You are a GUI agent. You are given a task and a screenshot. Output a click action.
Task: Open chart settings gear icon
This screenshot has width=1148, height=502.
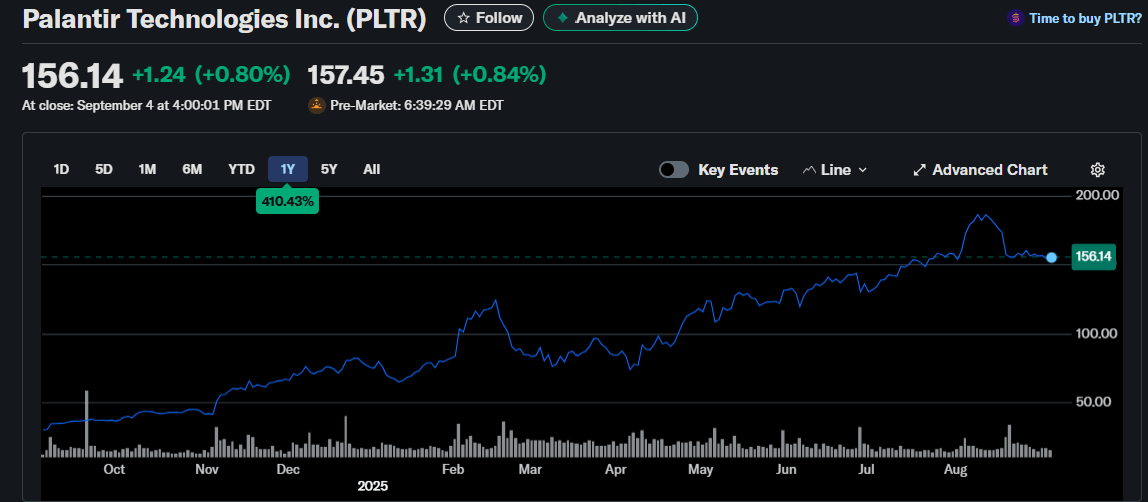(1097, 170)
